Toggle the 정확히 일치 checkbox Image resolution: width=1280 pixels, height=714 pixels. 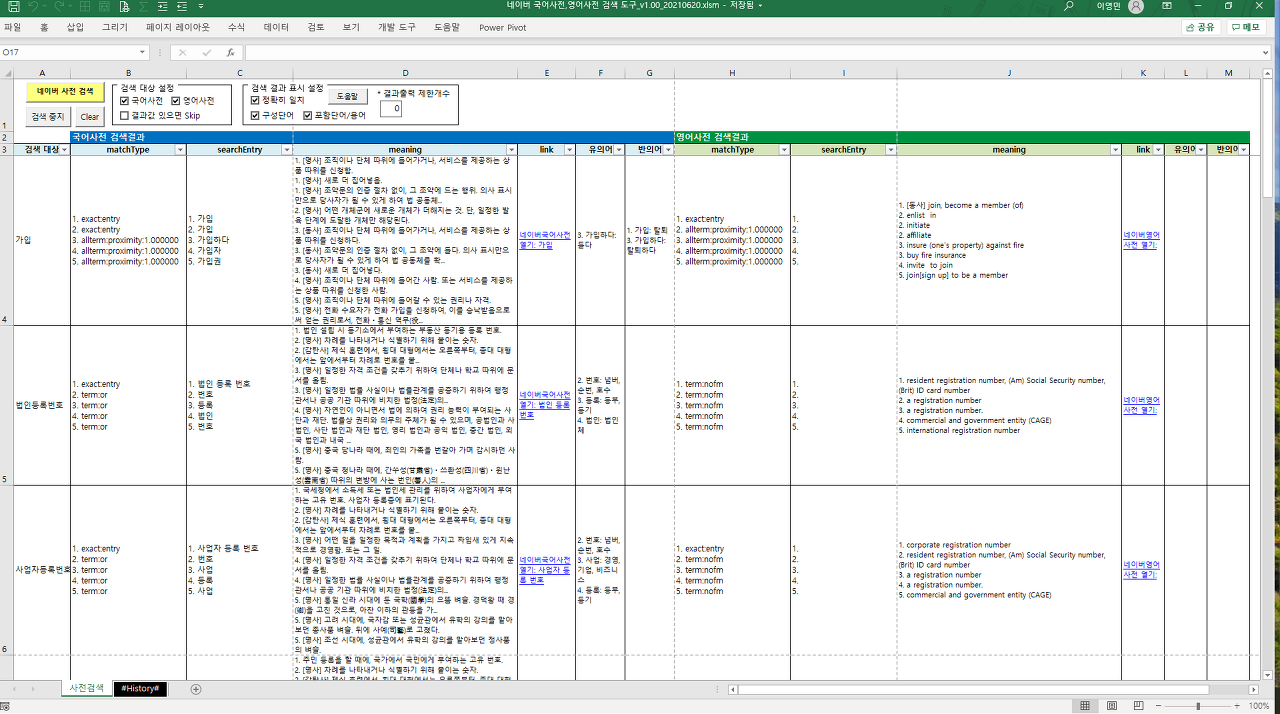pyautogui.click(x=254, y=100)
